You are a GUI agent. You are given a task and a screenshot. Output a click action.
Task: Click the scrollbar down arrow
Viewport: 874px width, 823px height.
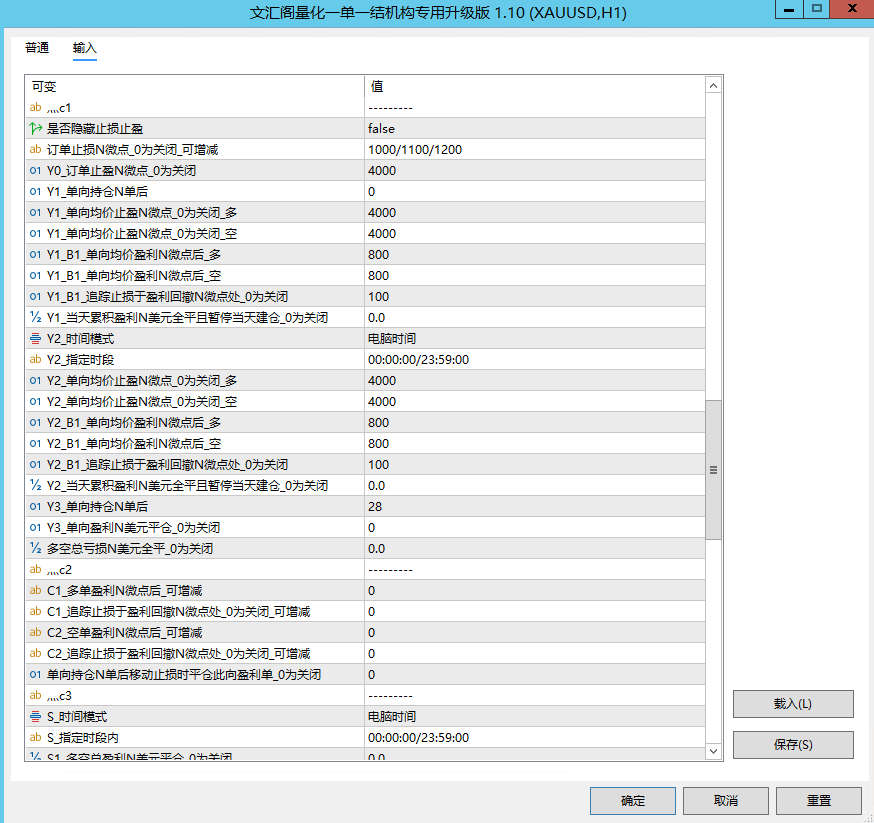[x=713, y=751]
